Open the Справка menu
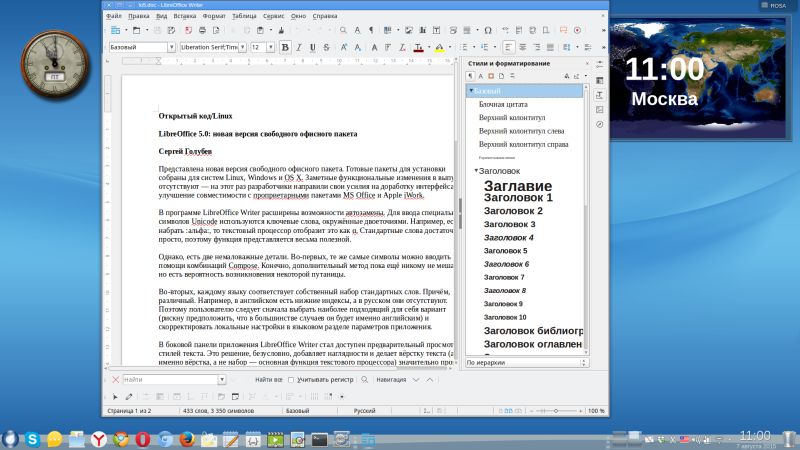 pyautogui.click(x=324, y=16)
